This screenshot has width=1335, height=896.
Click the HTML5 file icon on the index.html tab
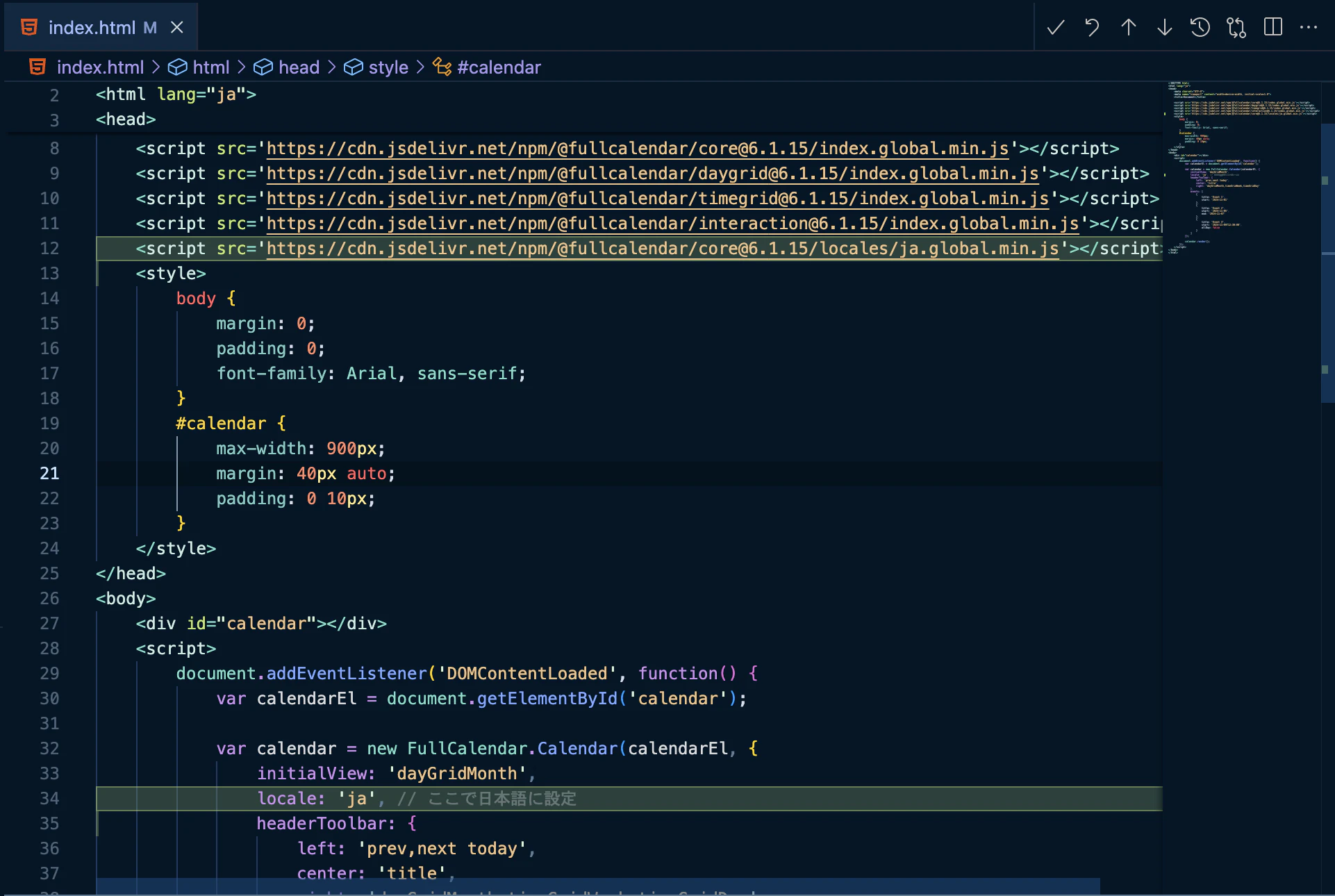click(x=29, y=28)
